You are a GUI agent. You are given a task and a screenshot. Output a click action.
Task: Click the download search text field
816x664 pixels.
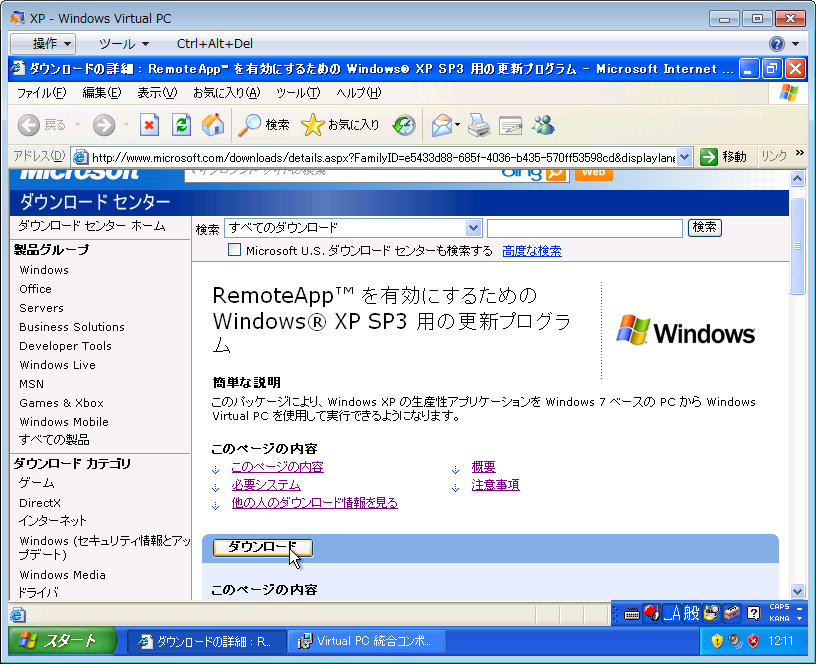click(x=584, y=227)
